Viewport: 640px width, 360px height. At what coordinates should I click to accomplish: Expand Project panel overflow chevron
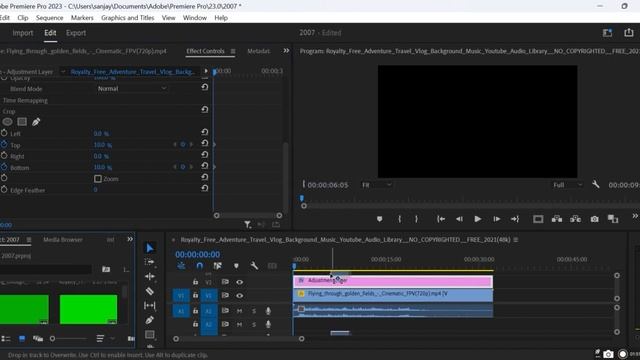(x=130, y=239)
